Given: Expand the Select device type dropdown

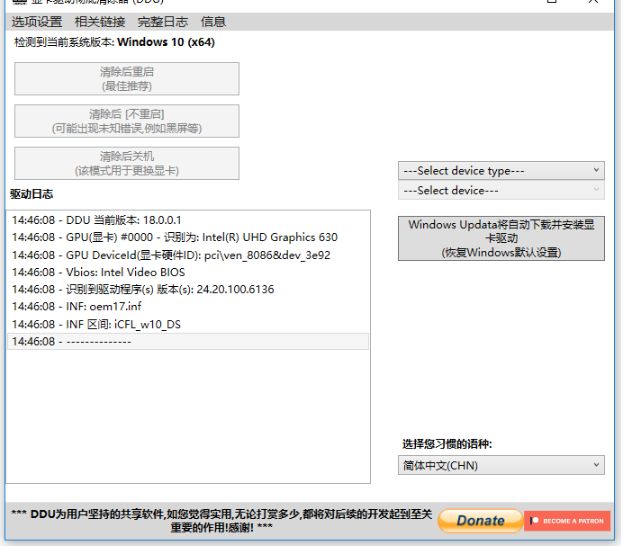Looking at the screenshot, I should click(x=501, y=171).
